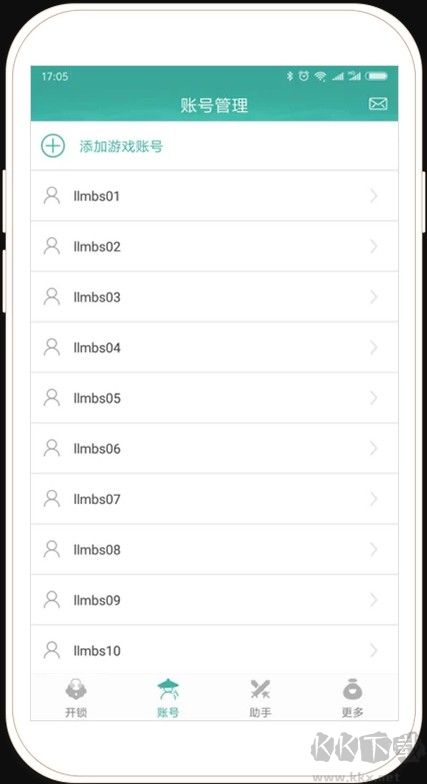This screenshot has height=784, width=427.
Task: Open the llmbs03 account entry
Action: [214, 297]
